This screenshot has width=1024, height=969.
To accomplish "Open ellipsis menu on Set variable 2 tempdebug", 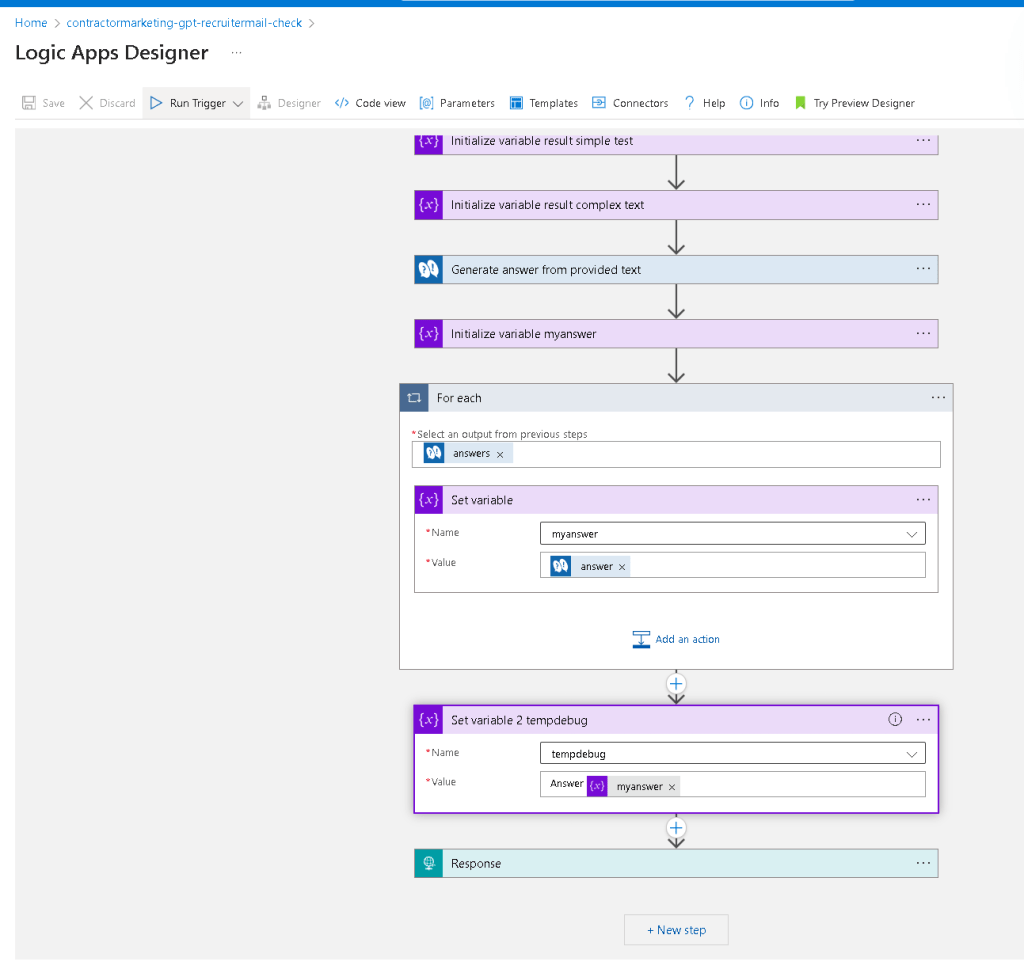I will [x=923, y=720].
